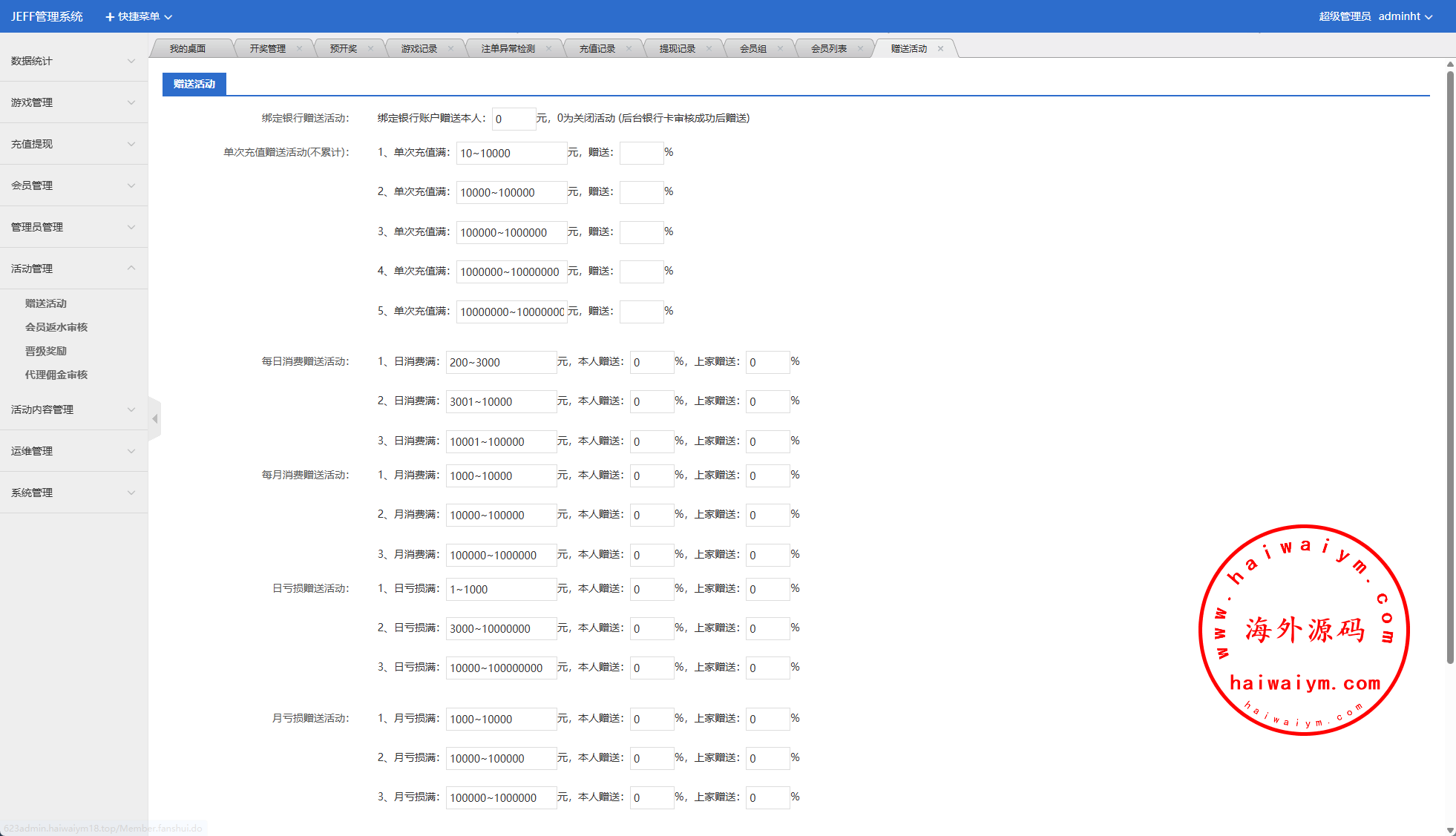Open 会员返水审核 in sidebar
Image resolution: width=1456 pixels, height=836 pixels.
[56, 327]
